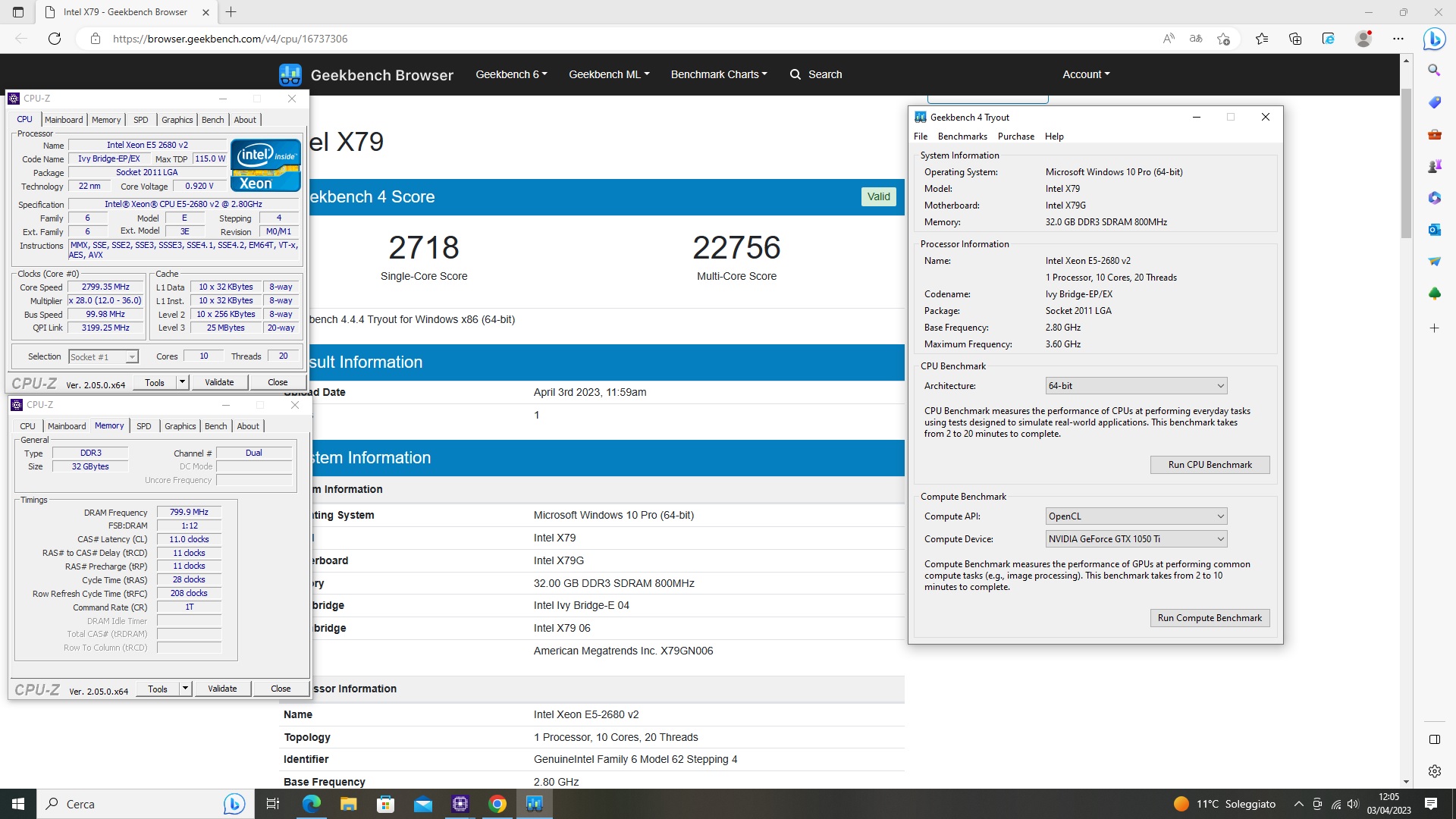Open the Collections icon
The height and width of the screenshot is (819, 1456).
tap(1295, 39)
